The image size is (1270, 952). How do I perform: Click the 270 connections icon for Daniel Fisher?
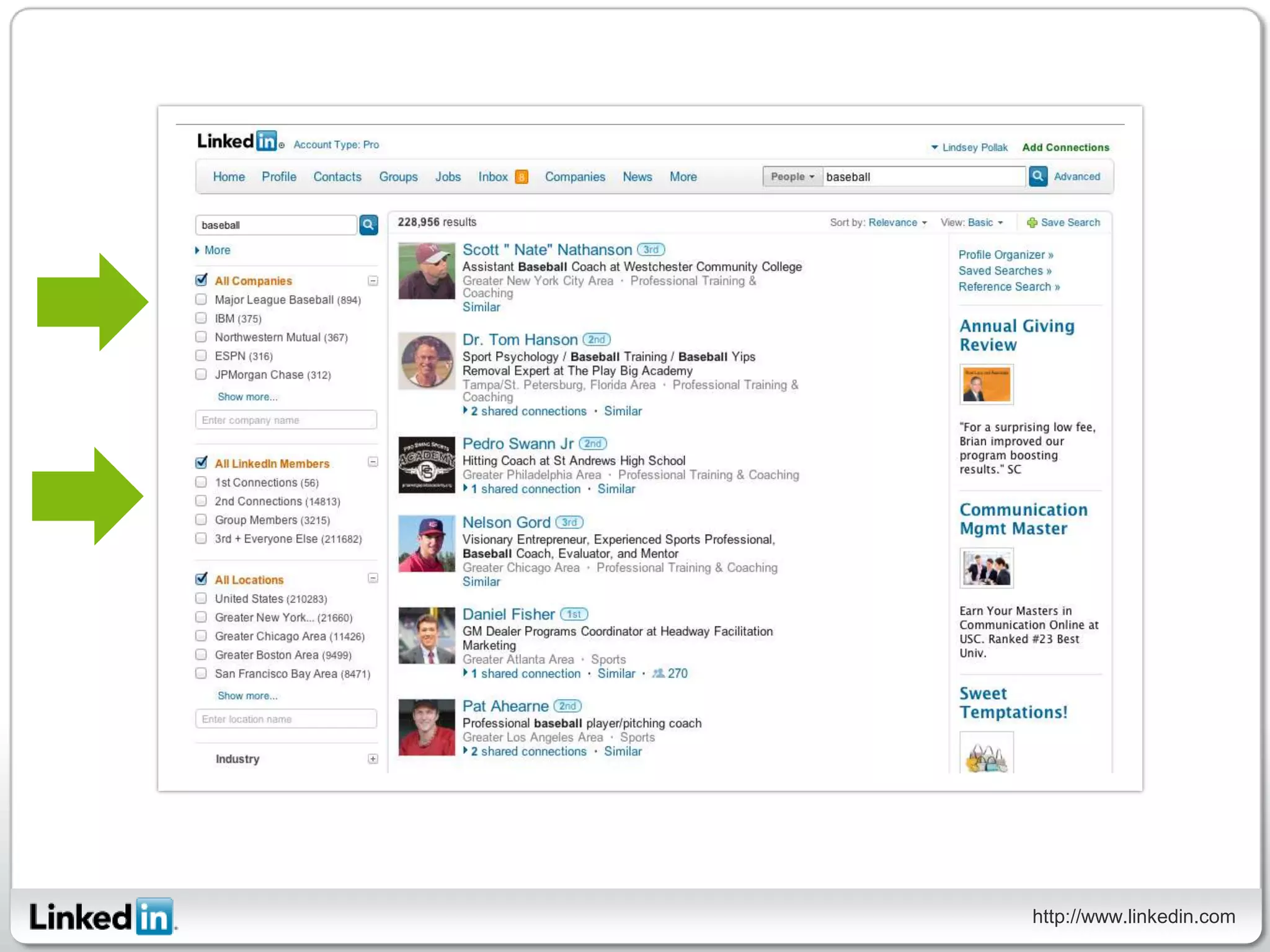(x=659, y=673)
